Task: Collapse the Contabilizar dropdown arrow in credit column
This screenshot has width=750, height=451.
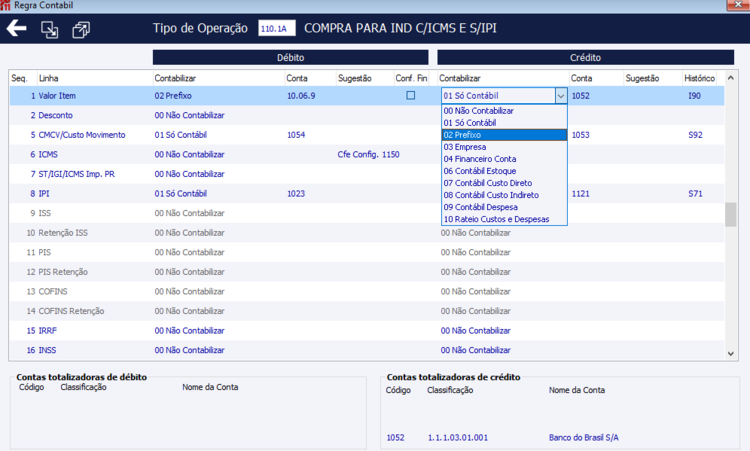Action: [561, 96]
